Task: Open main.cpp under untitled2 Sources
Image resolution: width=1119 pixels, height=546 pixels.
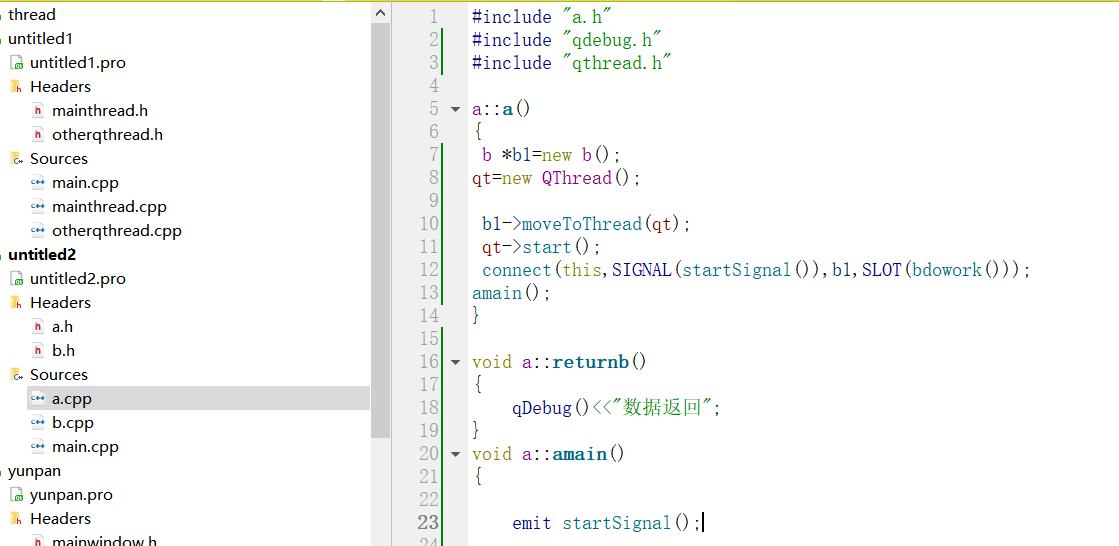Action: point(86,448)
